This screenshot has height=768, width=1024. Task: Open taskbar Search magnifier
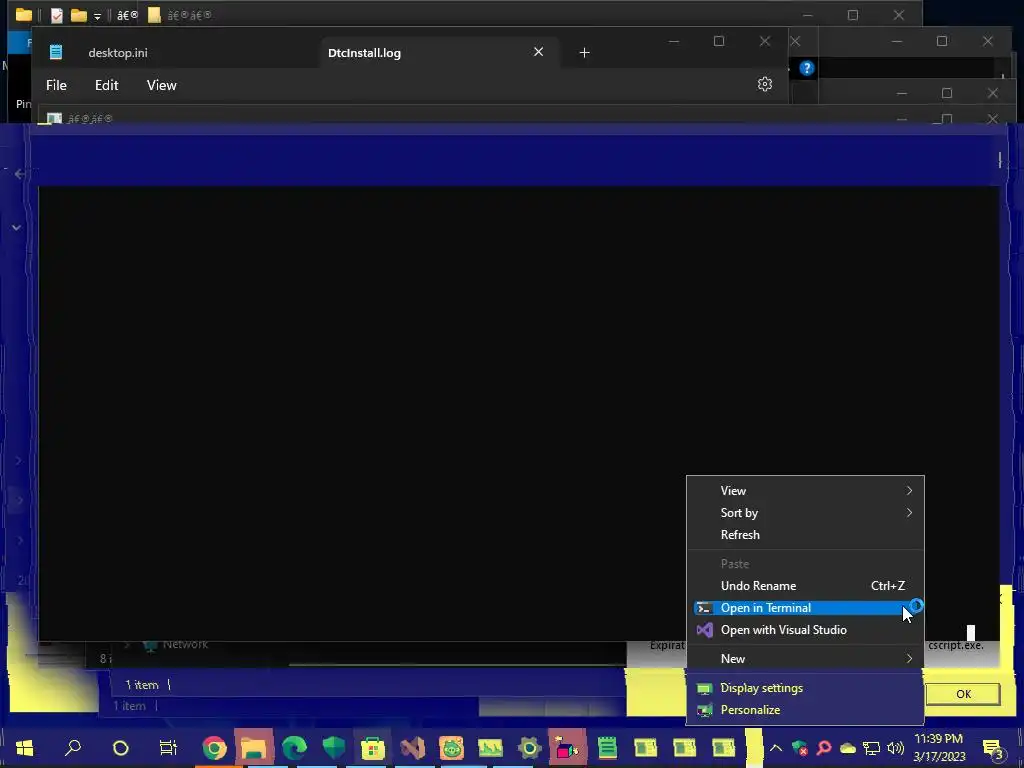point(73,748)
